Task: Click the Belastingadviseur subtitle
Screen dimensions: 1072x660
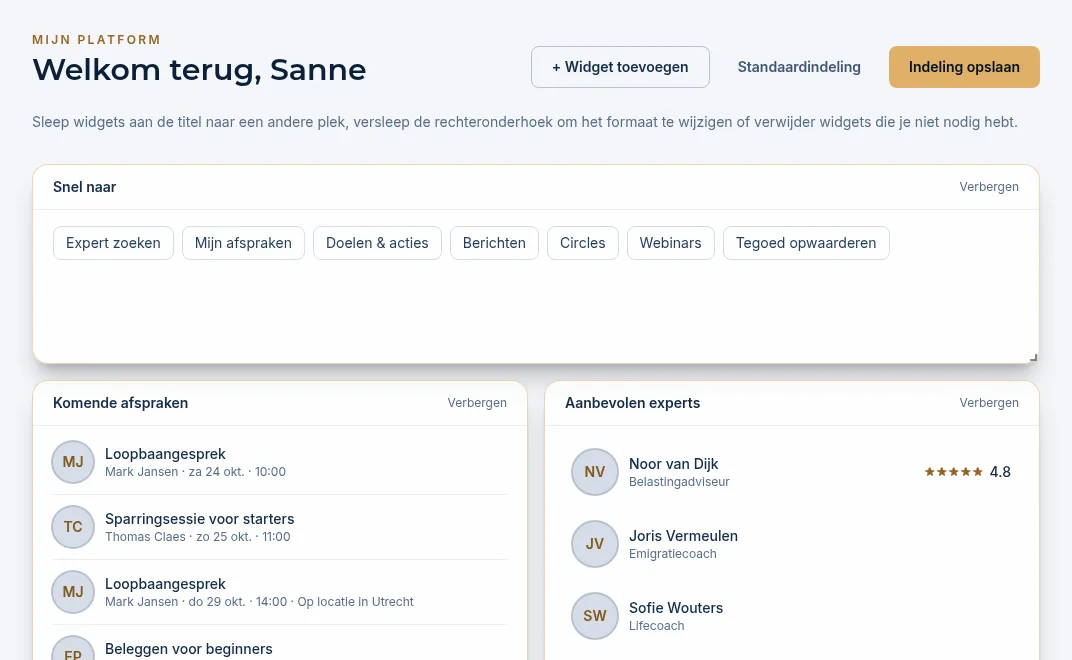Action: 679,481
